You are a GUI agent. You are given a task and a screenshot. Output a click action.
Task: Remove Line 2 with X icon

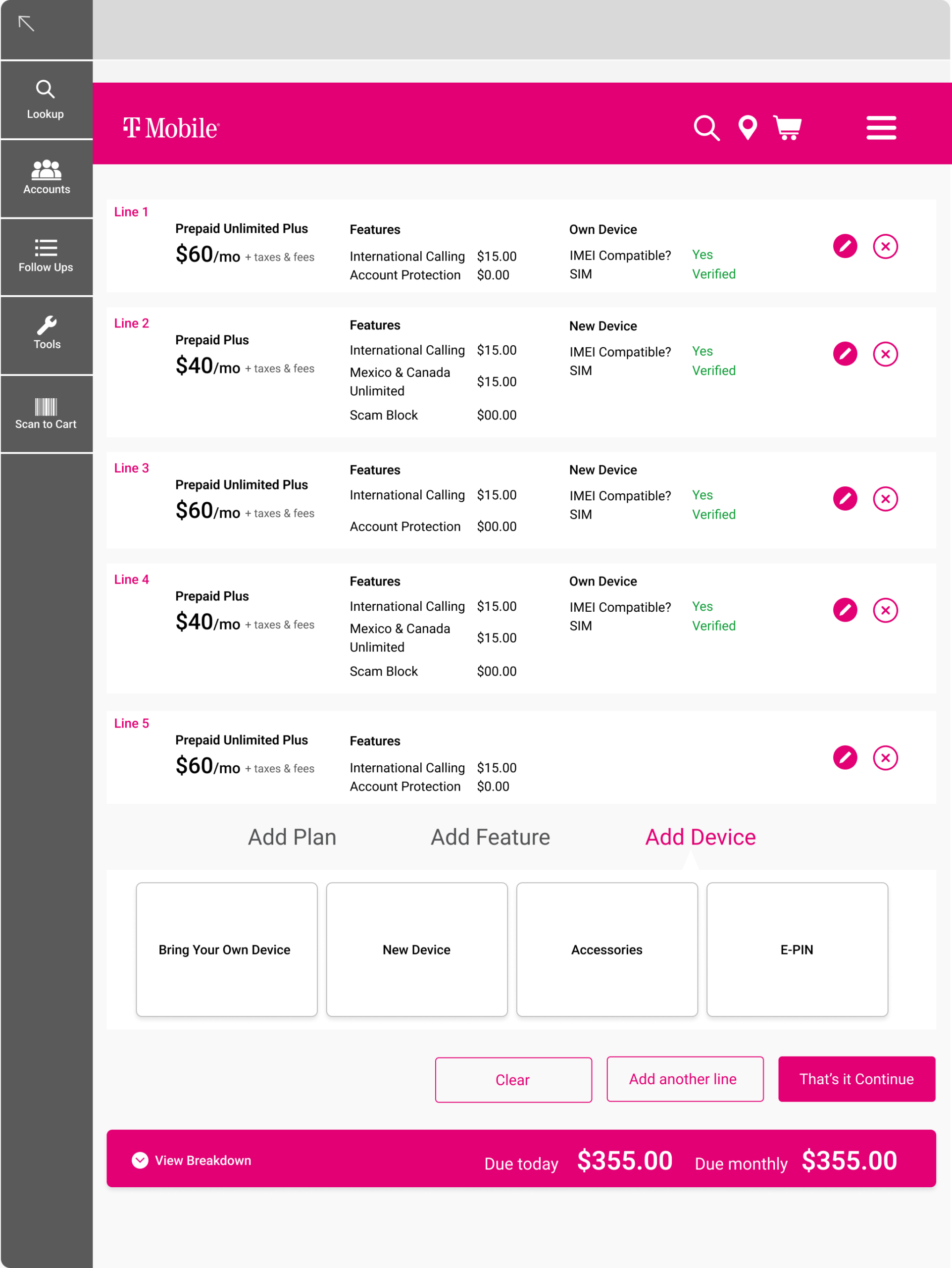(x=885, y=354)
